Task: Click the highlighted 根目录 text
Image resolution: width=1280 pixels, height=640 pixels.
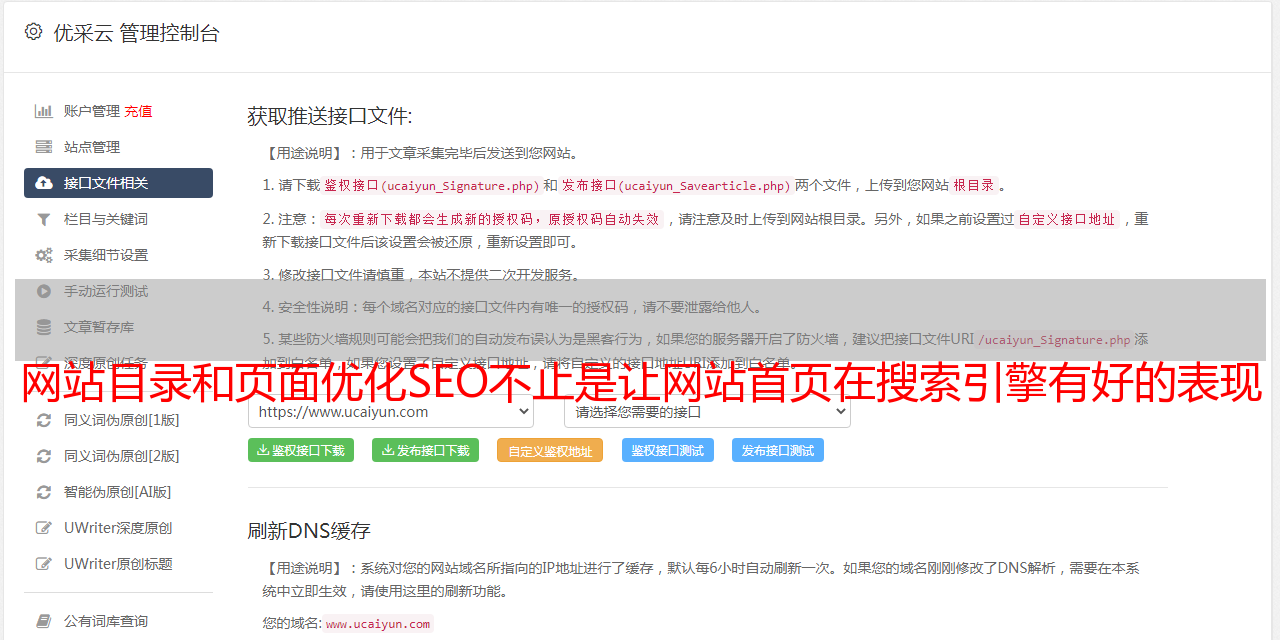Action: point(974,185)
